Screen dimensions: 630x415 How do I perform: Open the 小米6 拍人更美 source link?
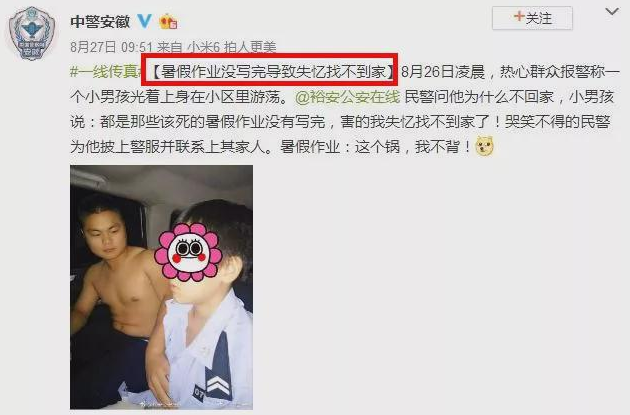[232, 47]
